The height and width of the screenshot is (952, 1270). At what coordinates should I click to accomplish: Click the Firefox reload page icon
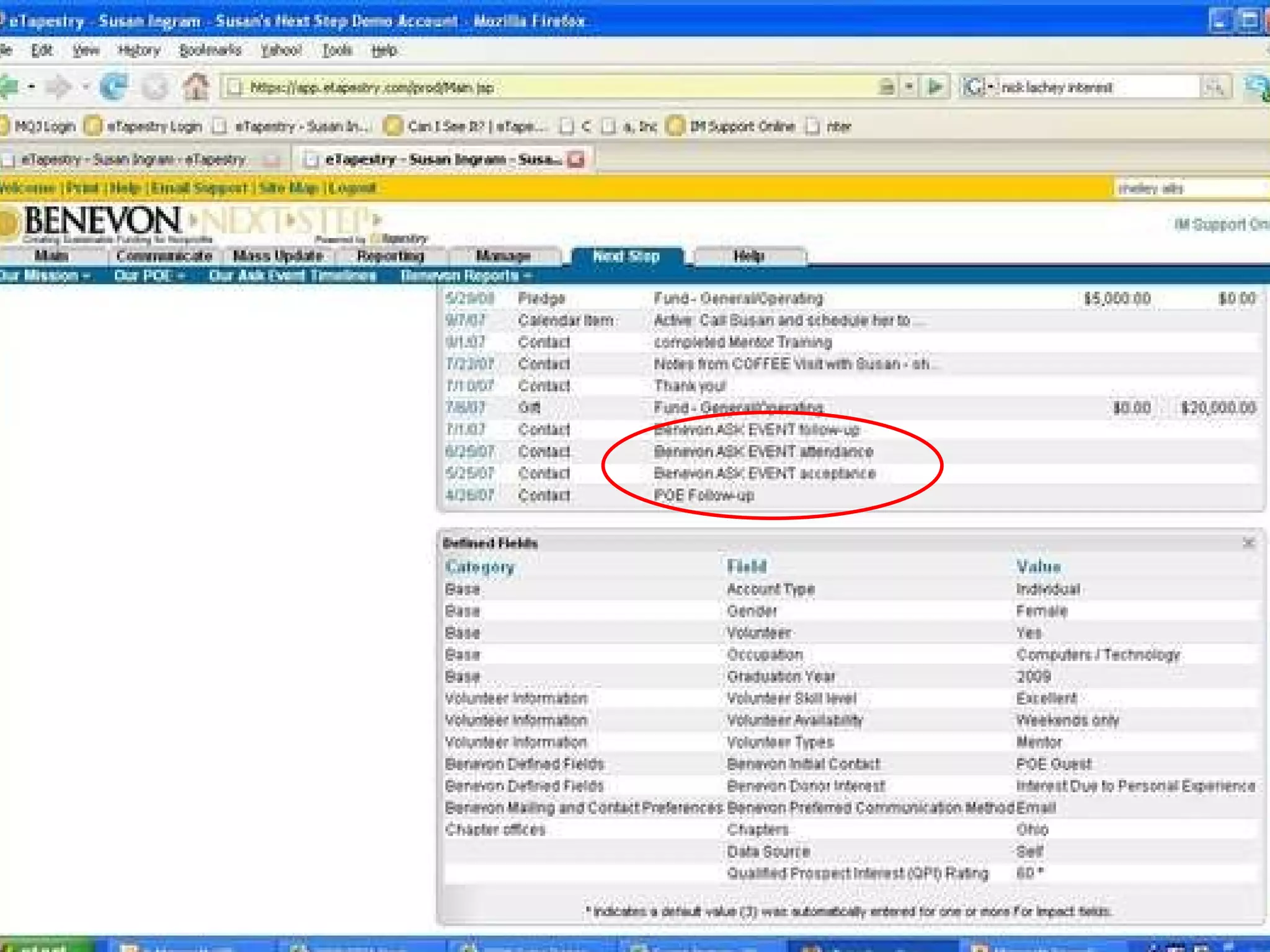114,87
